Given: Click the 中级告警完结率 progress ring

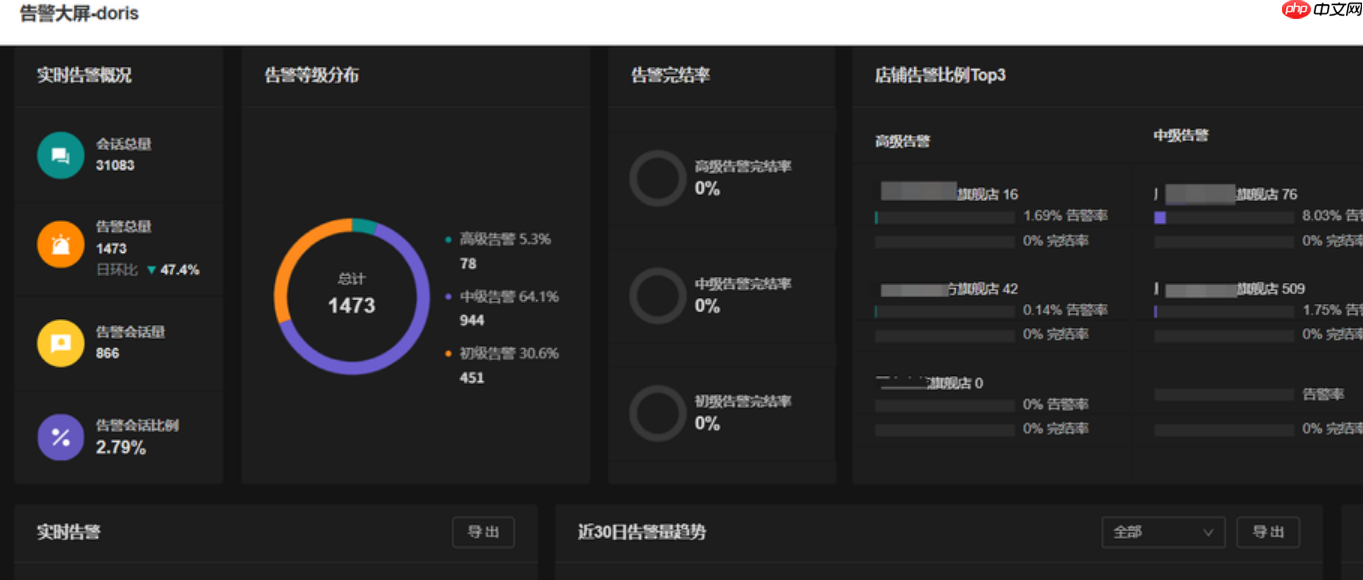Looking at the screenshot, I should [x=657, y=295].
